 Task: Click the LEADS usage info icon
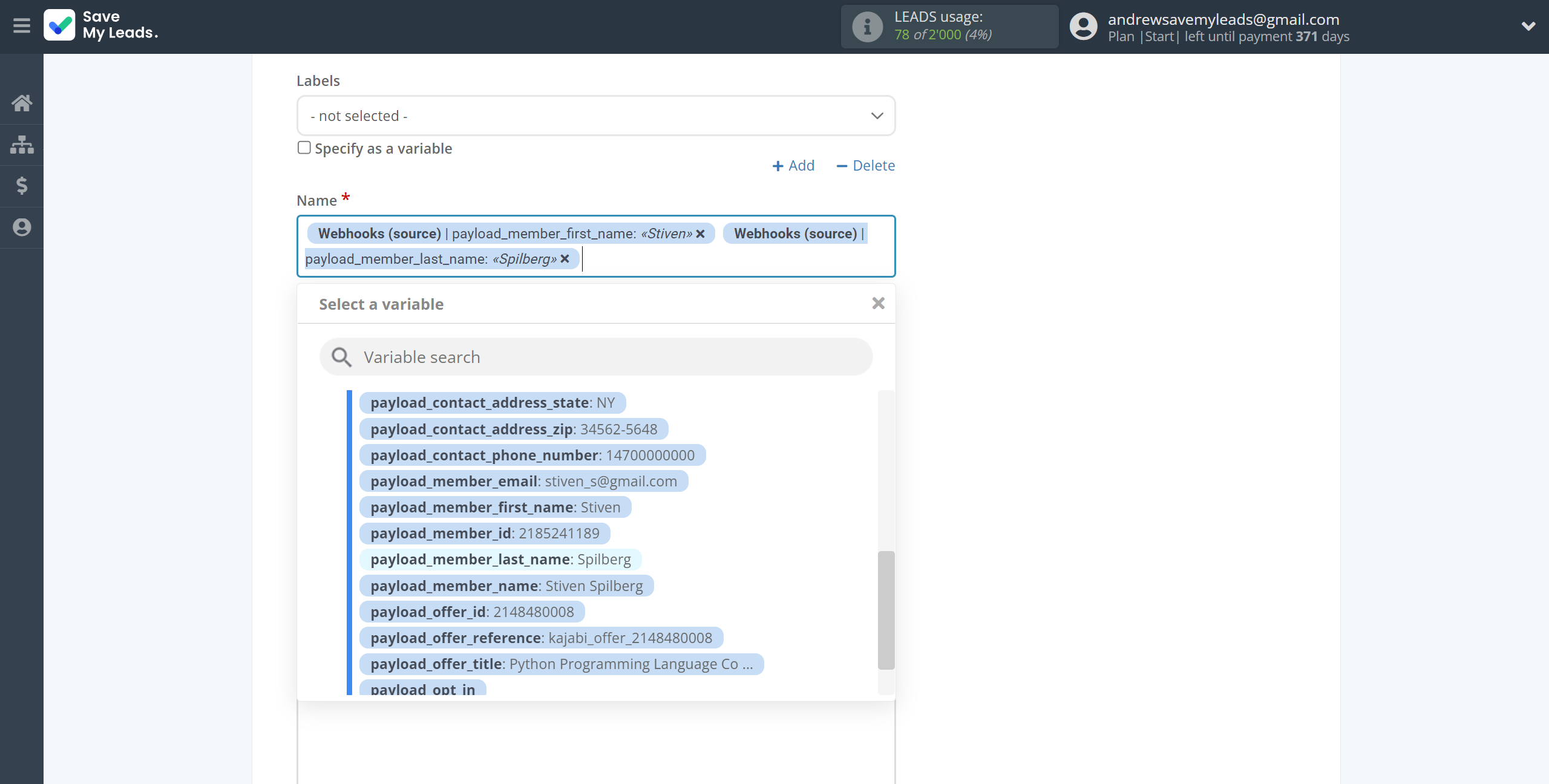tap(867, 27)
